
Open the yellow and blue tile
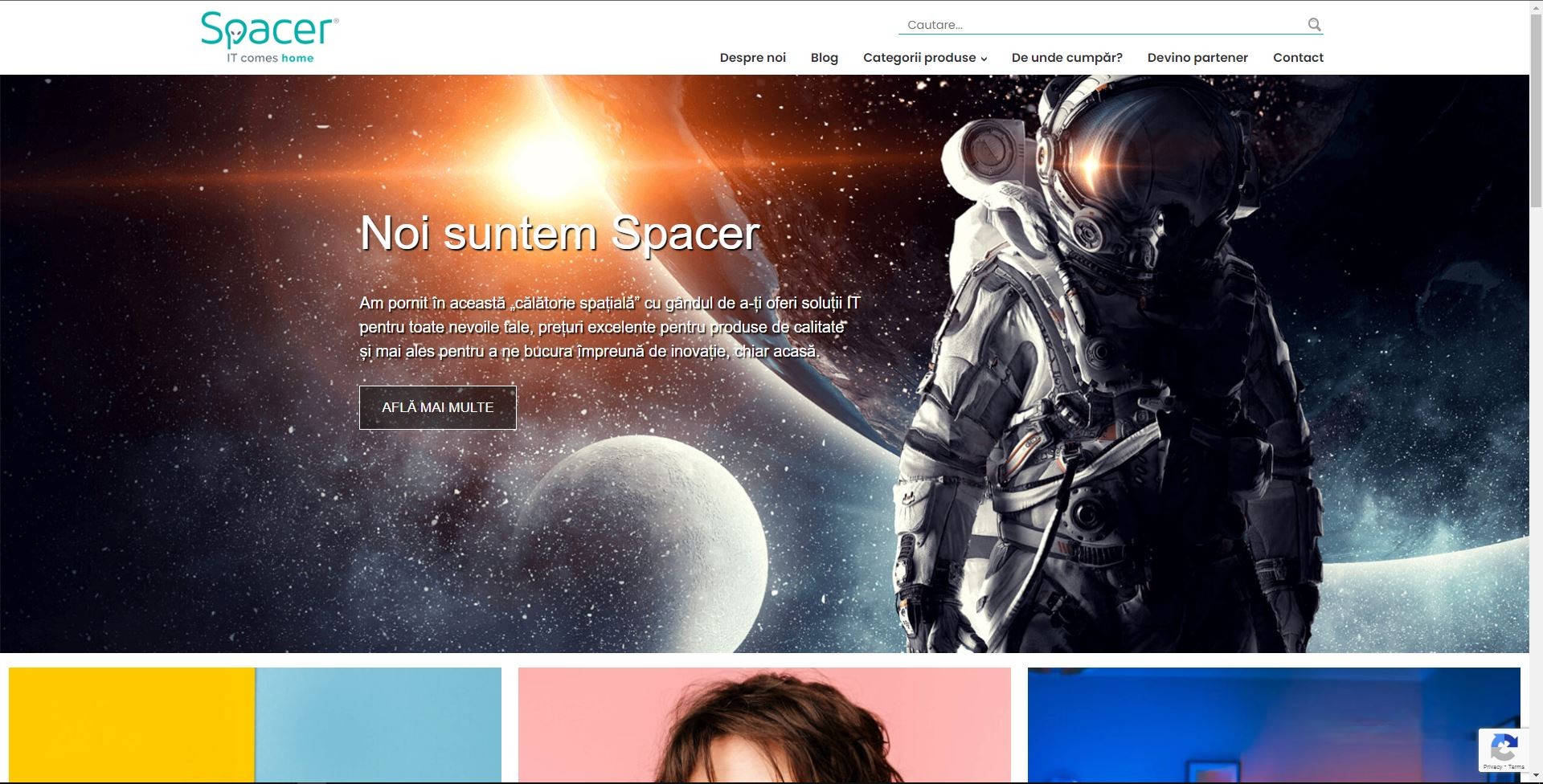[255, 723]
